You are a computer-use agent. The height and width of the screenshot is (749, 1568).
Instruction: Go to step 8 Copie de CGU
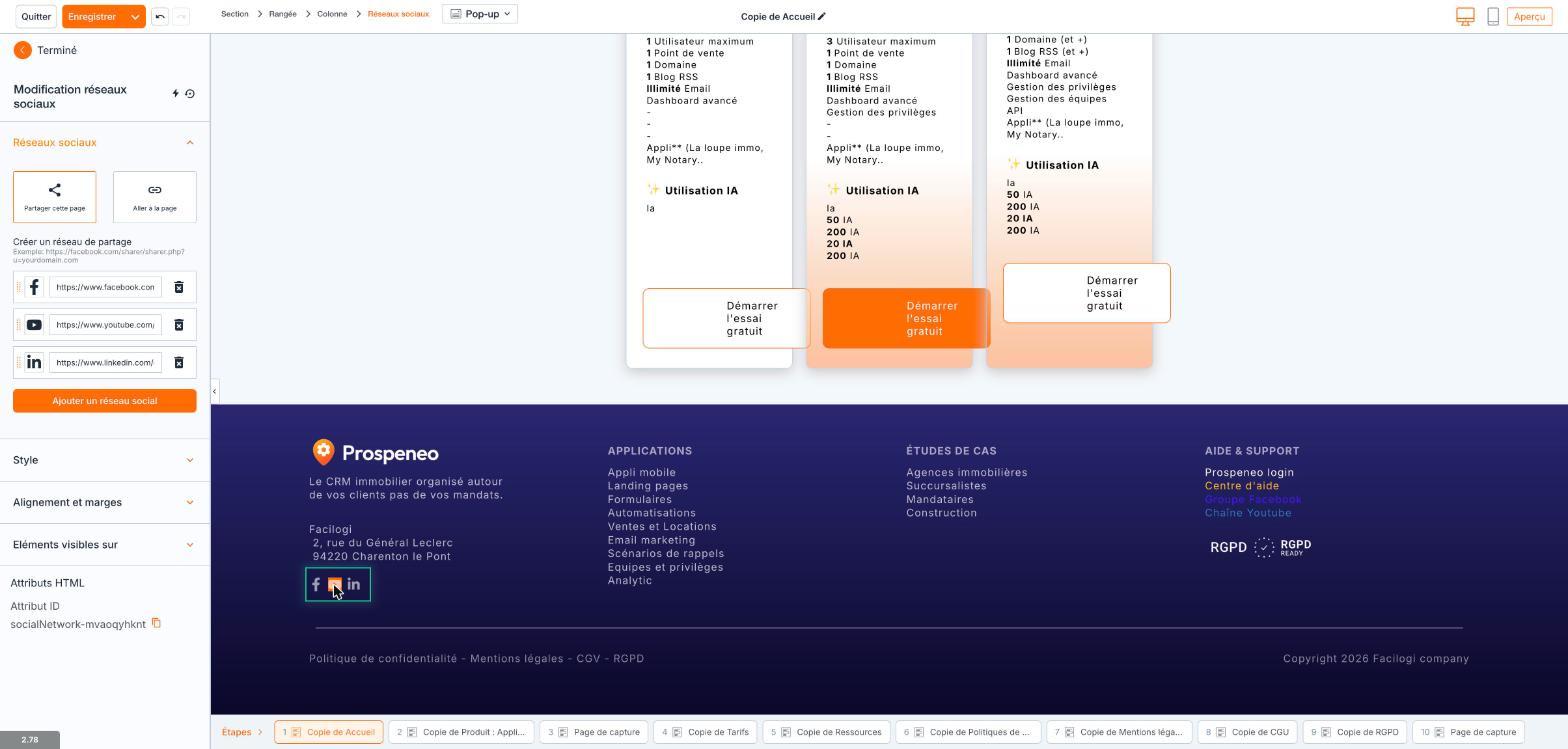coord(1248,732)
